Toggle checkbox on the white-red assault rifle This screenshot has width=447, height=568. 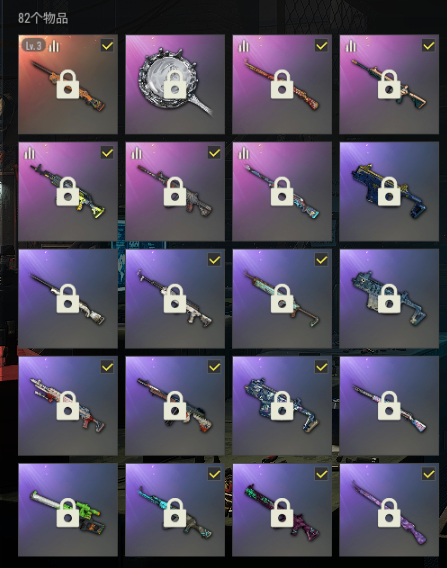pos(107,367)
